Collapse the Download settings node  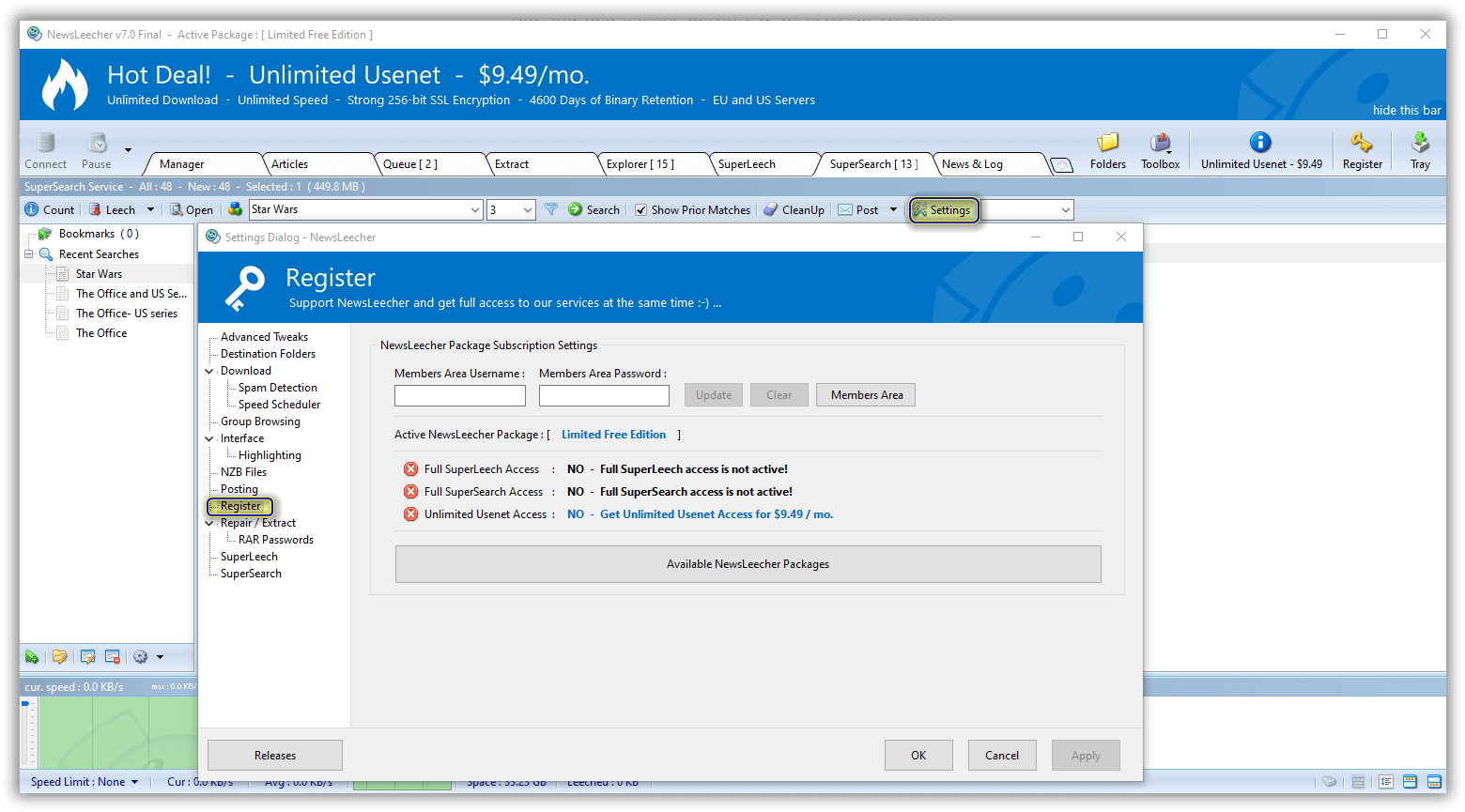[209, 371]
